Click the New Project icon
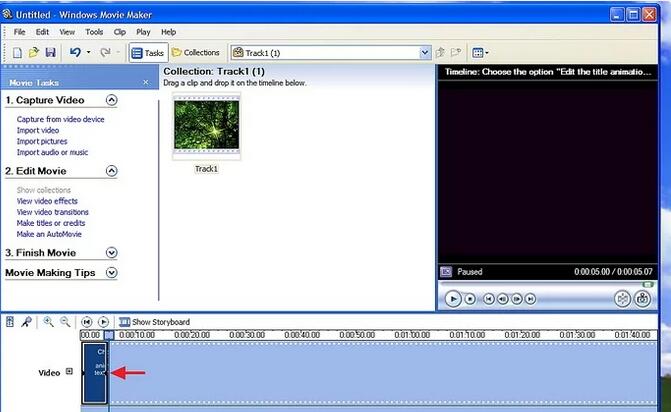 17,53
